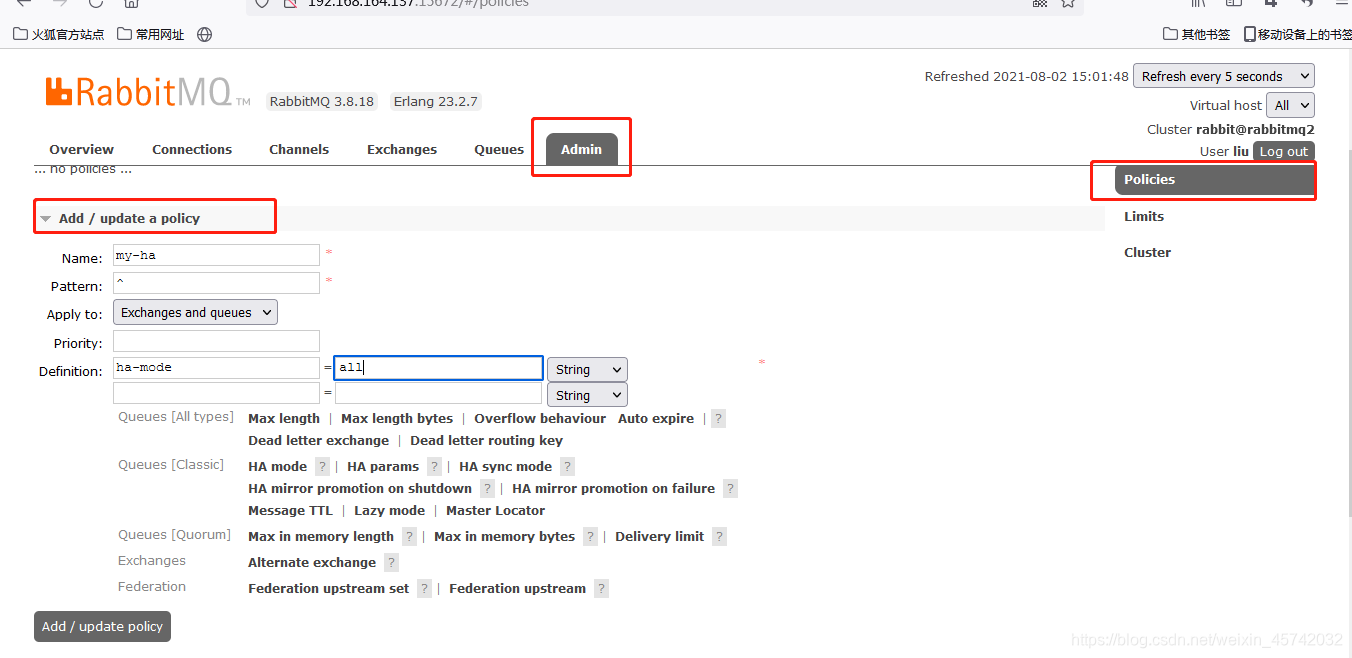Viewport: 1352px width, 658px height.
Task: Click the Max length bytes link
Action: 397,419
